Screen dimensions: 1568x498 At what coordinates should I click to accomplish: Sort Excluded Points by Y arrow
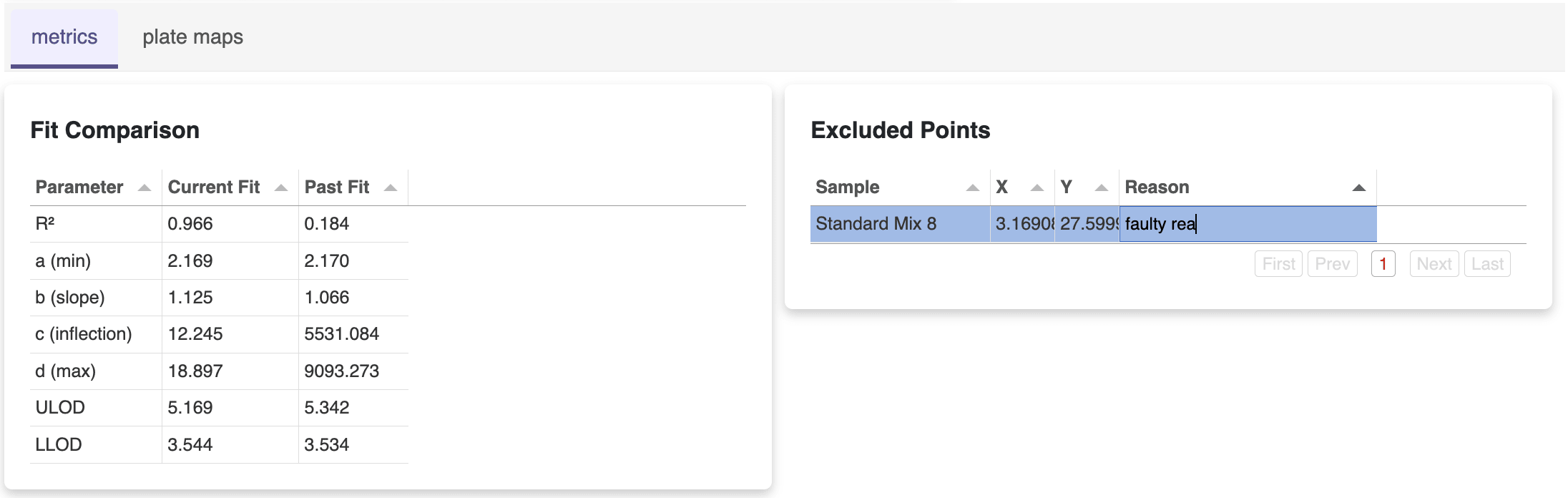1102,188
